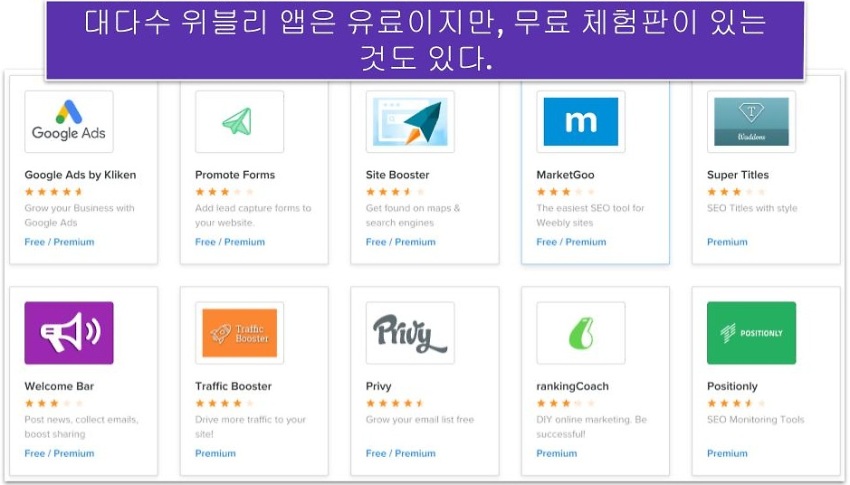The height and width of the screenshot is (485, 850).
Task: Select the Site Booster title
Action: point(397,175)
